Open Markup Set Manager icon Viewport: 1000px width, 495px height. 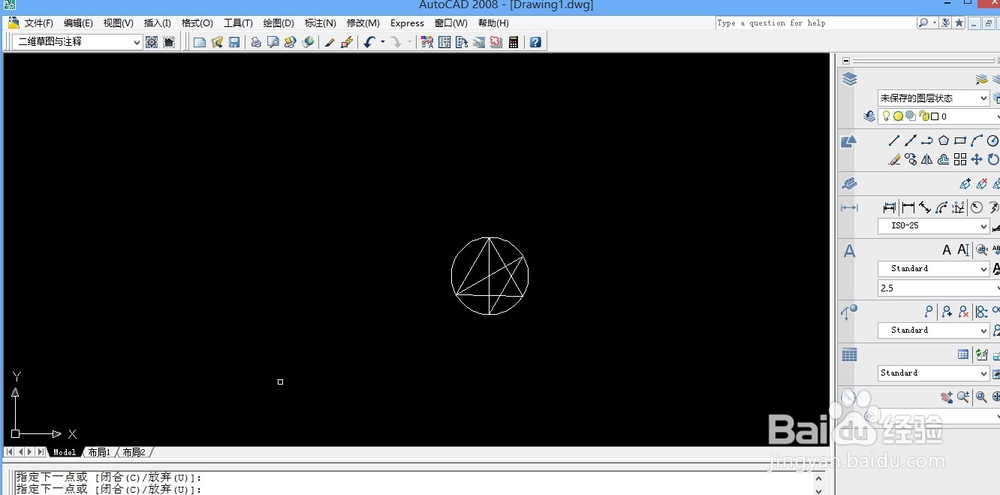click(496, 42)
